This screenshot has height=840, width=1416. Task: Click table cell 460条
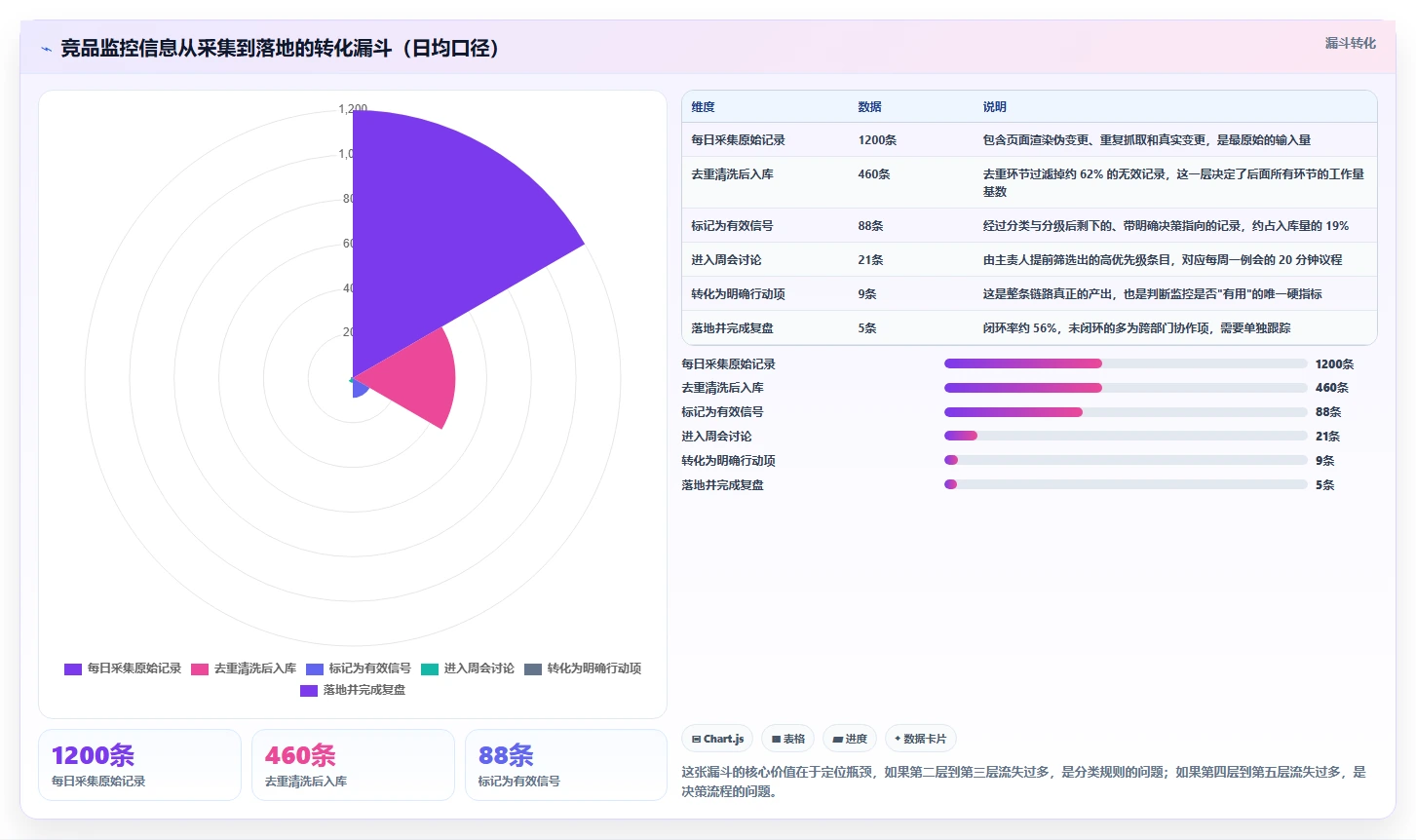click(874, 174)
